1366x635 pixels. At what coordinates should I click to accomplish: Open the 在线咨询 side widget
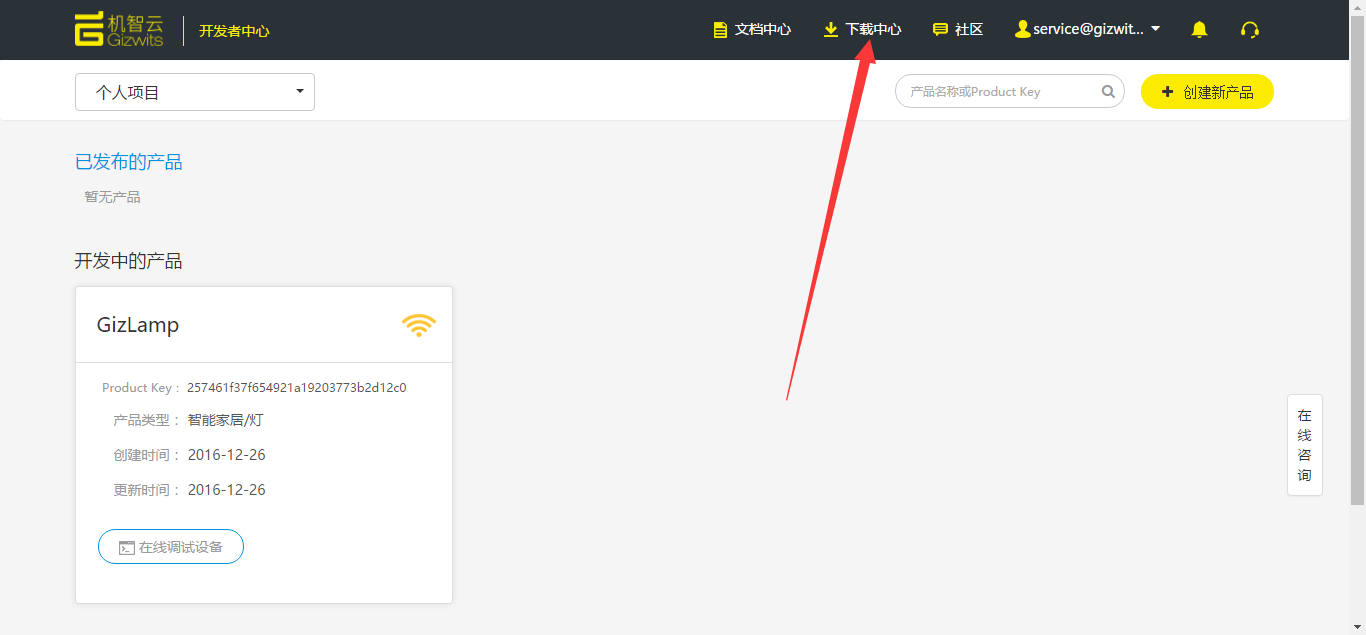point(1304,445)
